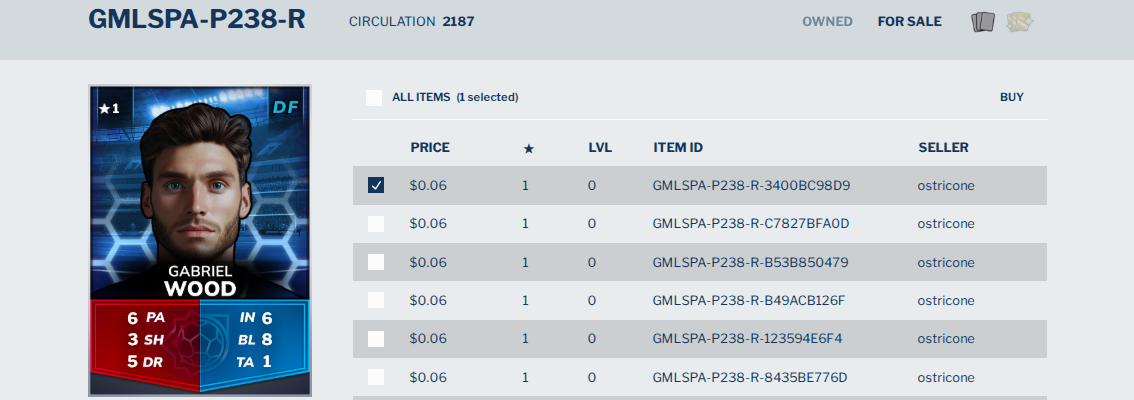The image size is (1134, 400).
Task: Click item ID GMLSPA-P238-R-C7827BFA0D
Action: pyautogui.click(x=751, y=224)
